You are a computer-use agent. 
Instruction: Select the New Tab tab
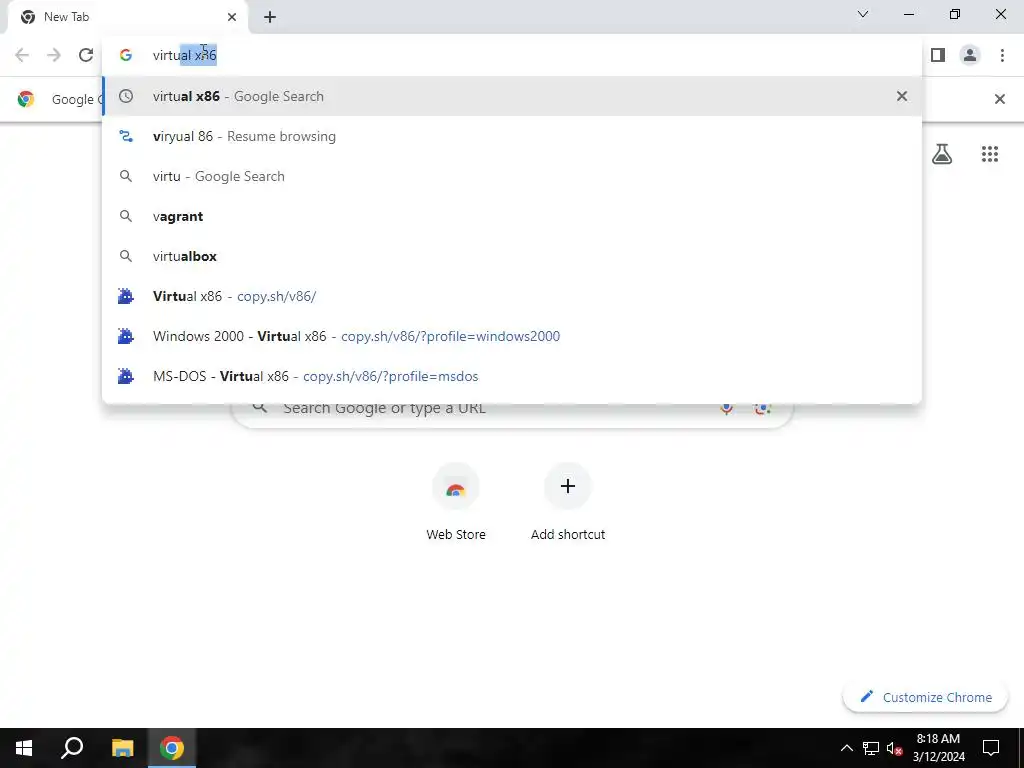127,17
